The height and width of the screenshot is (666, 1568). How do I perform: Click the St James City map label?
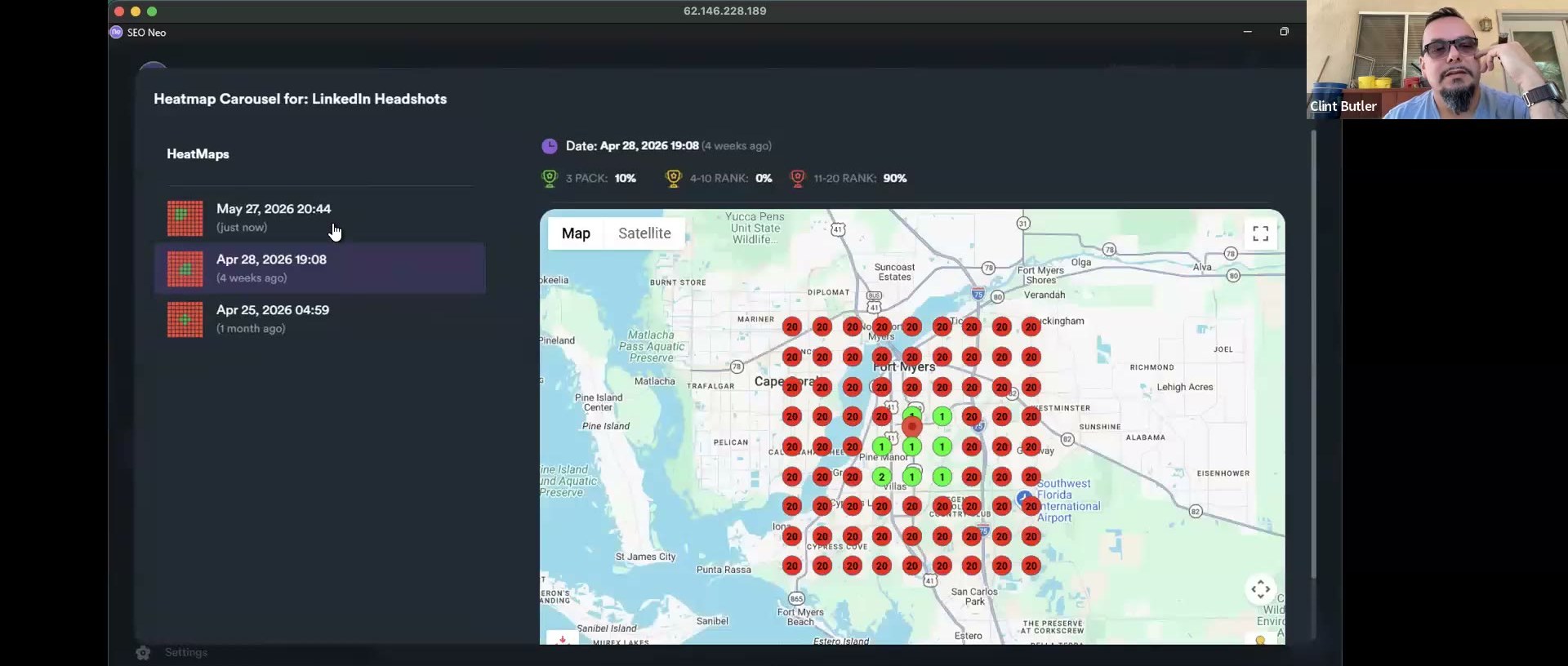[645, 557]
